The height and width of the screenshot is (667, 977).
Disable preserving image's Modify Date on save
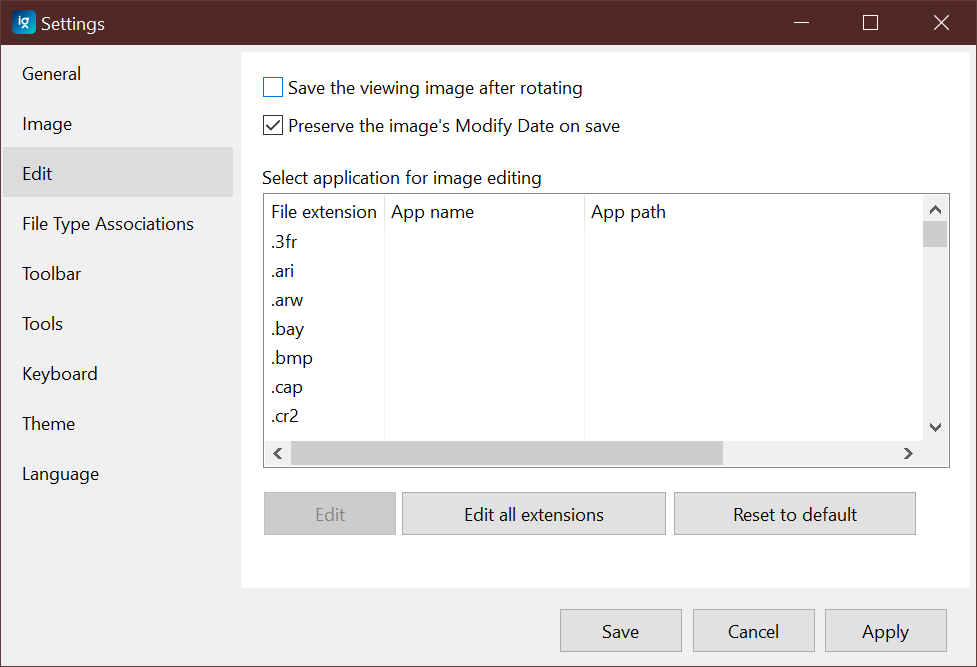click(272, 125)
